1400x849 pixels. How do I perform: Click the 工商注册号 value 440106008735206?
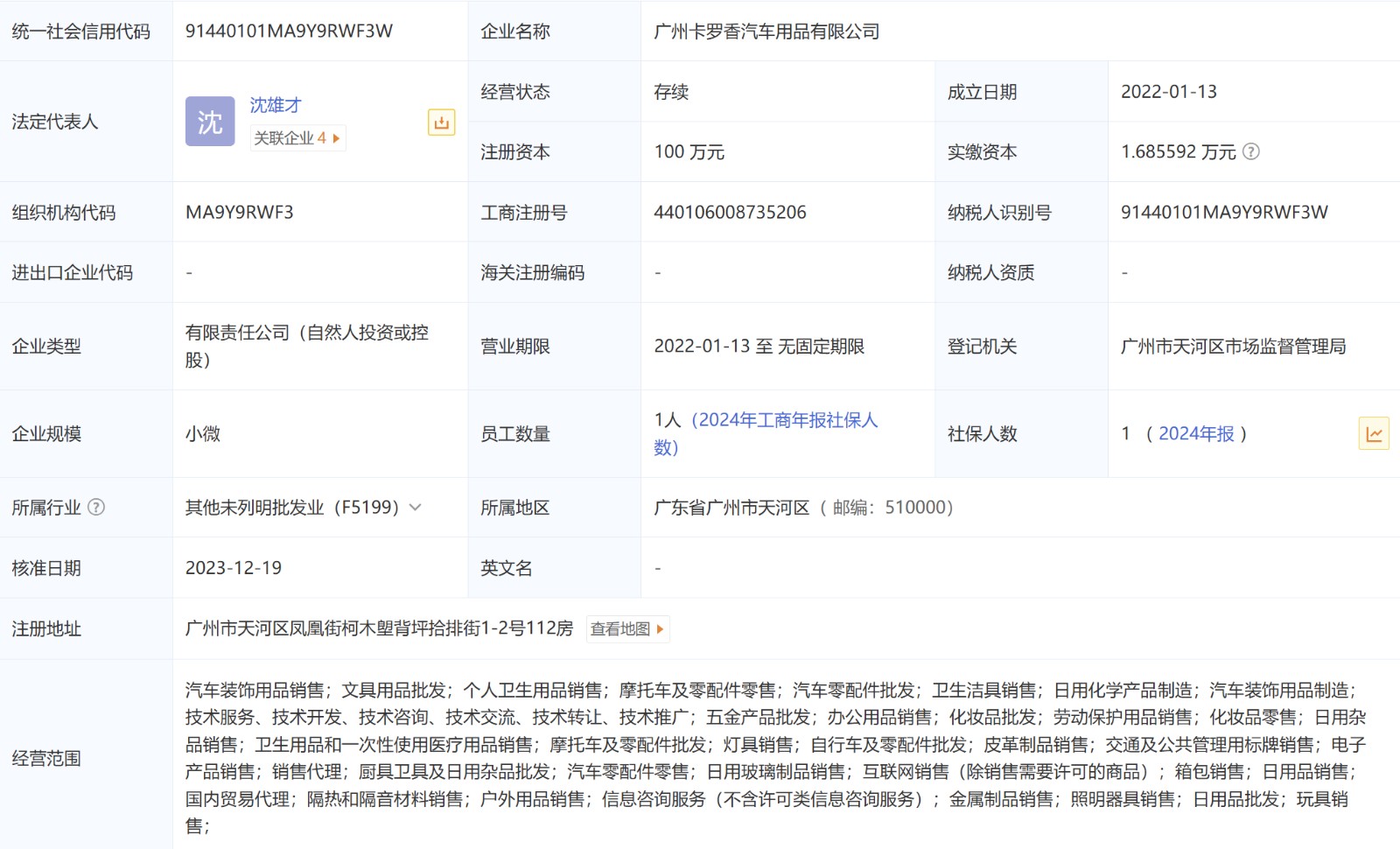click(x=730, y=212)
